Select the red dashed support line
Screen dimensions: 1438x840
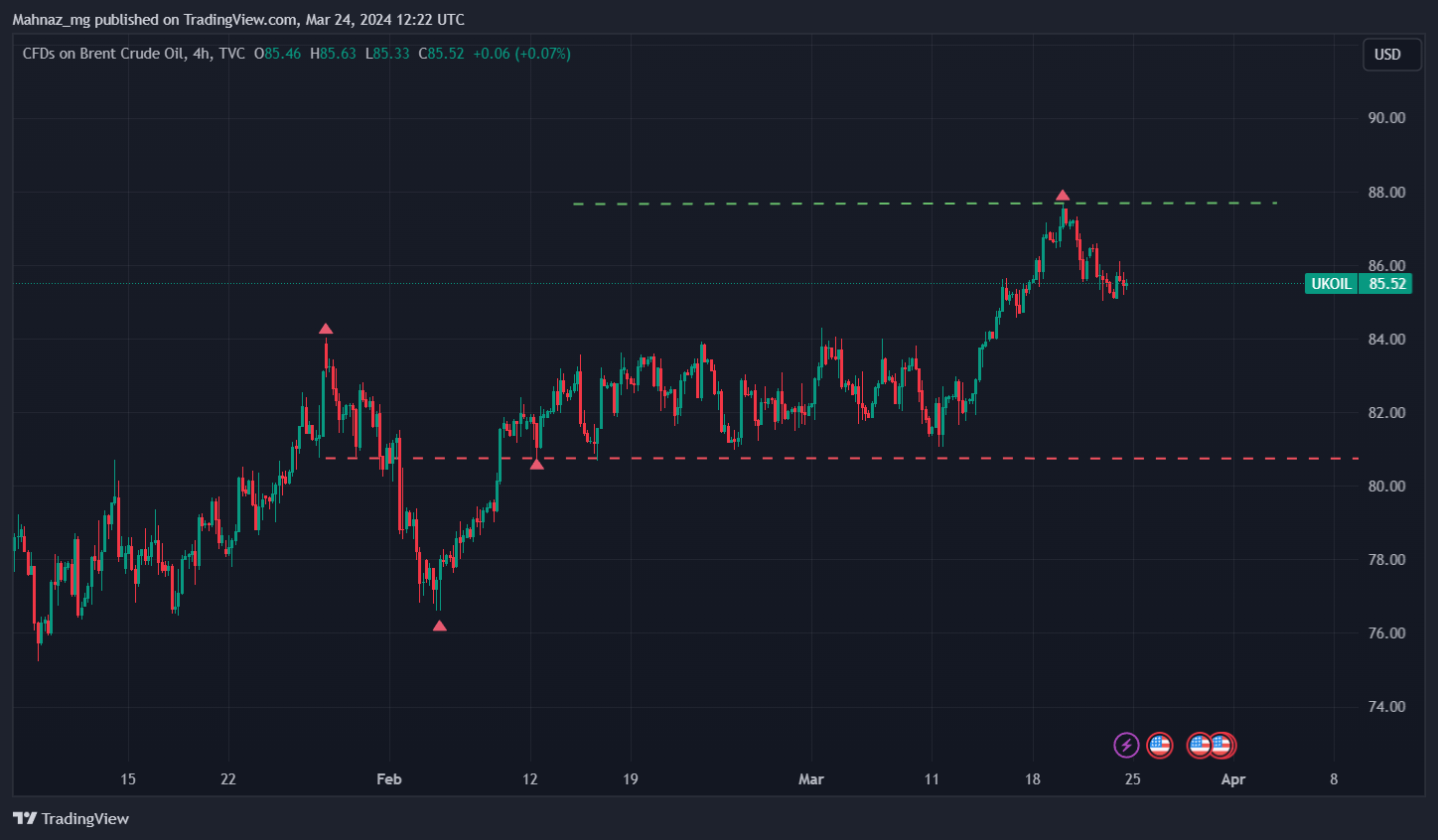click(x=842, y=459)
